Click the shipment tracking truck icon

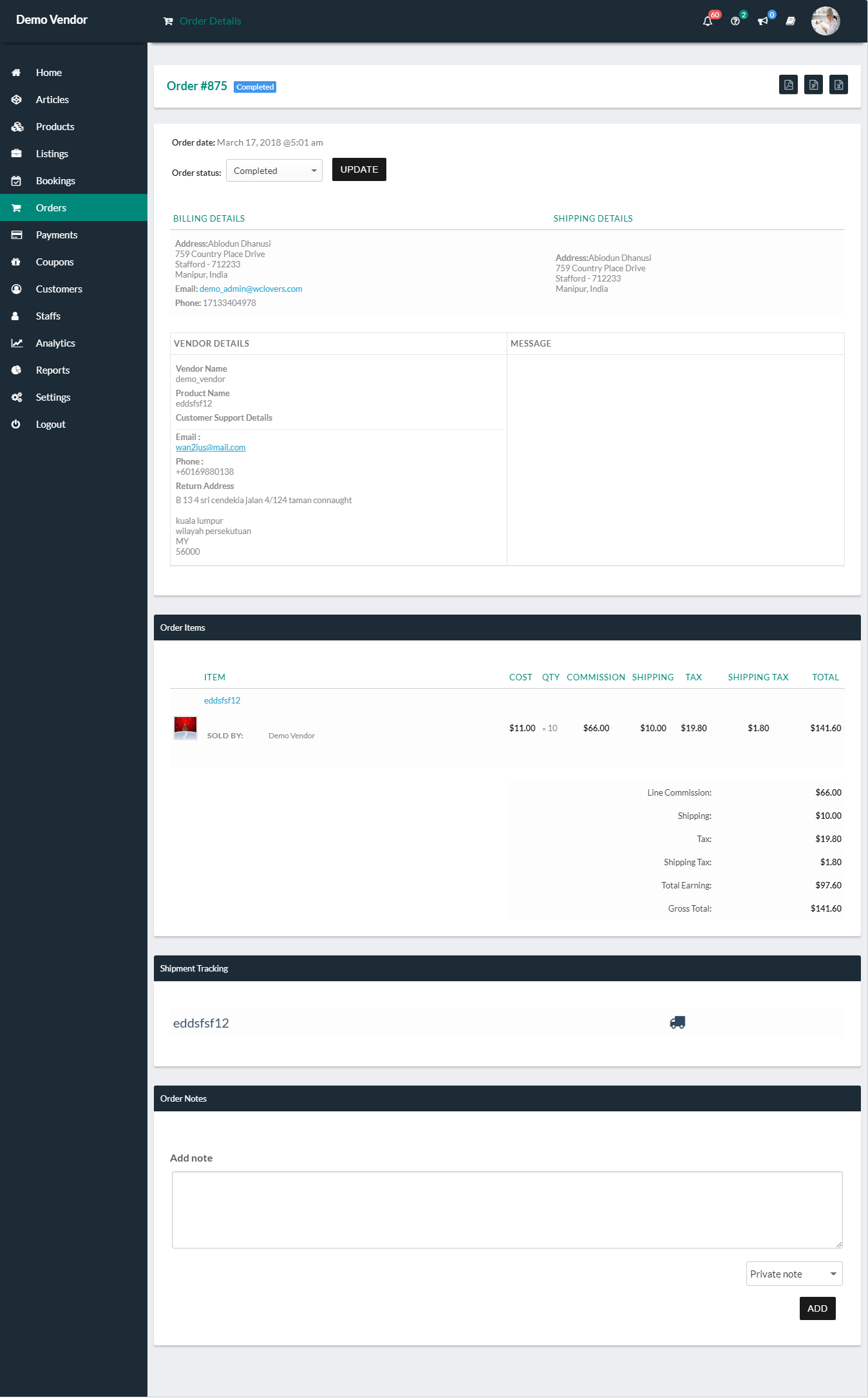point(677,1022)
